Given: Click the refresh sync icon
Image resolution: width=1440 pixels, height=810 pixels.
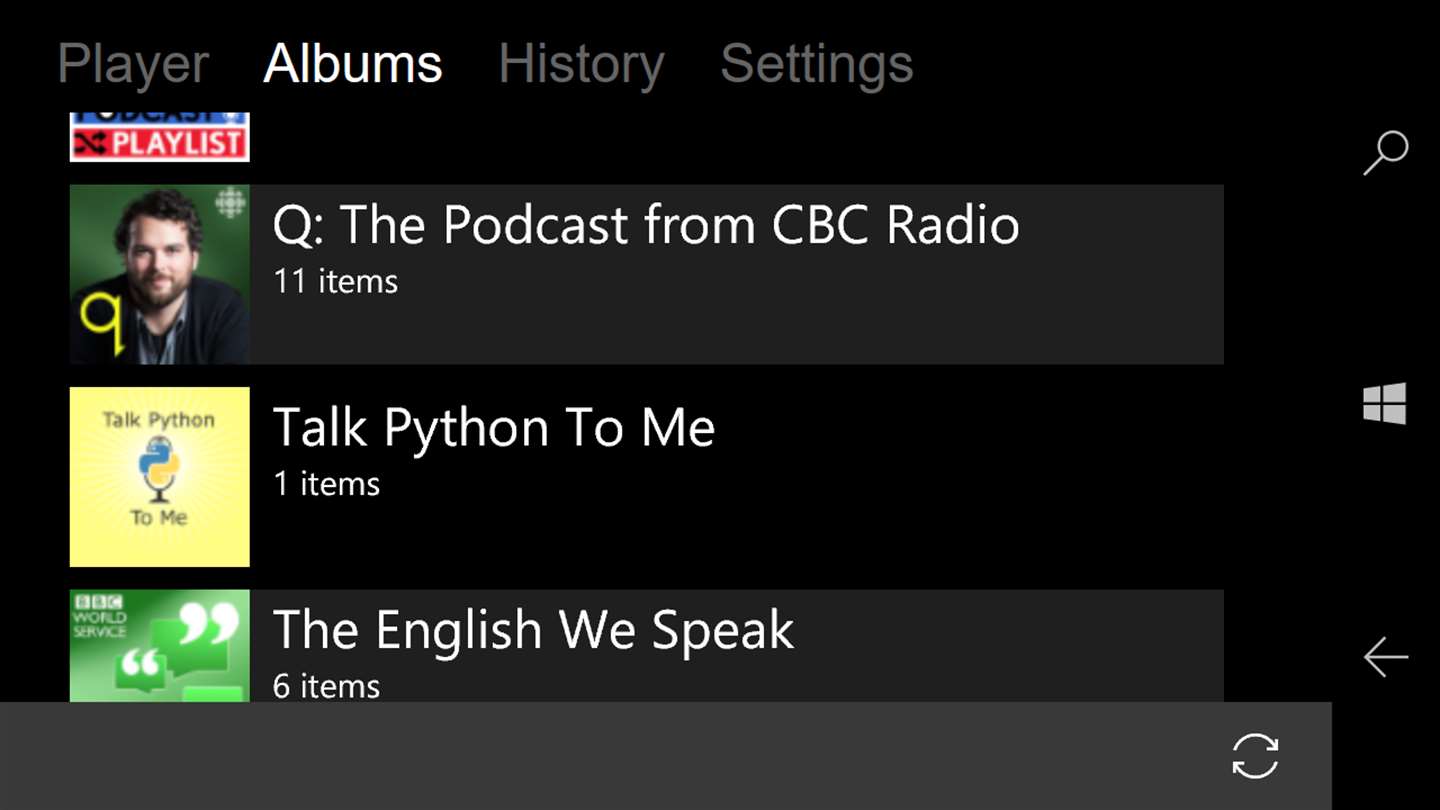Looking at the screenshot, I should point(1255,756).
